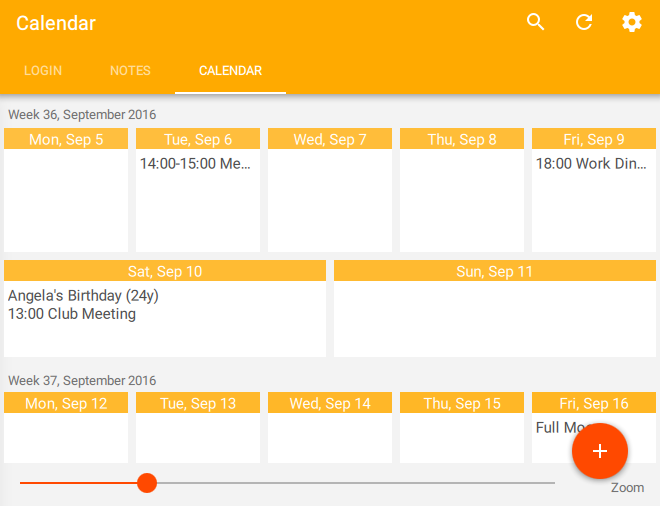Open the 13:00 Club Meeting event
The image size is (660, 506).
click(x=72, y=314)
